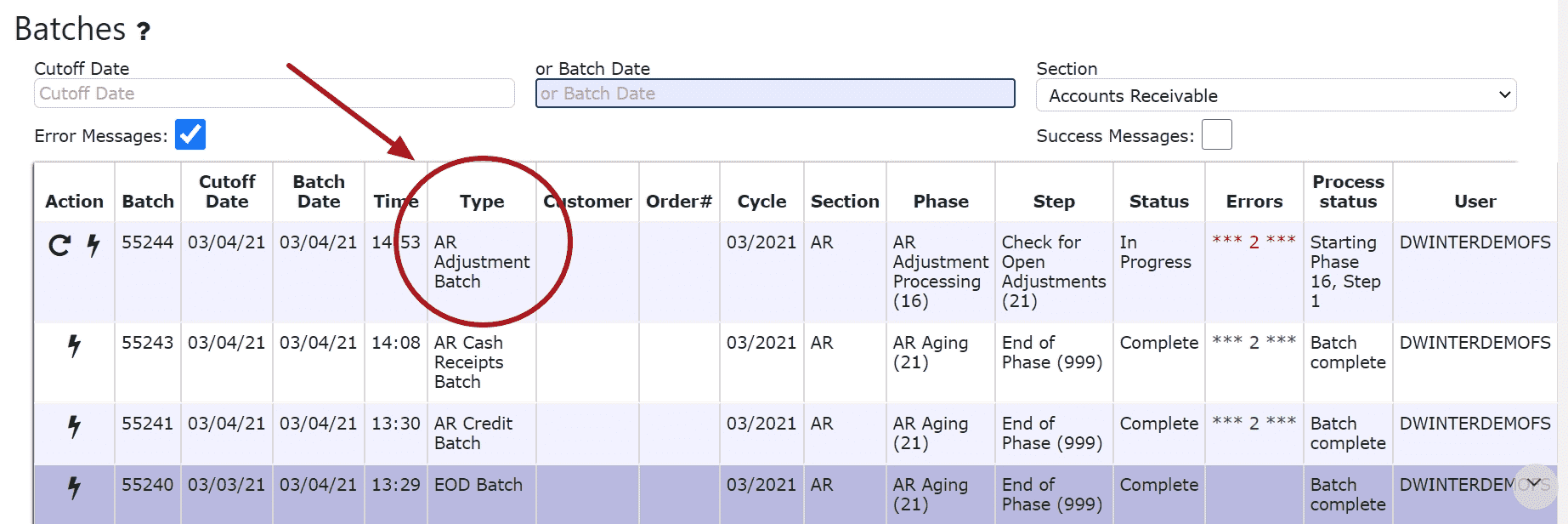This screenshot has width=1568, height=524.
Task: Click the user DWINTERDEMOFS for batch 55244
Action: click(1475, 242)
